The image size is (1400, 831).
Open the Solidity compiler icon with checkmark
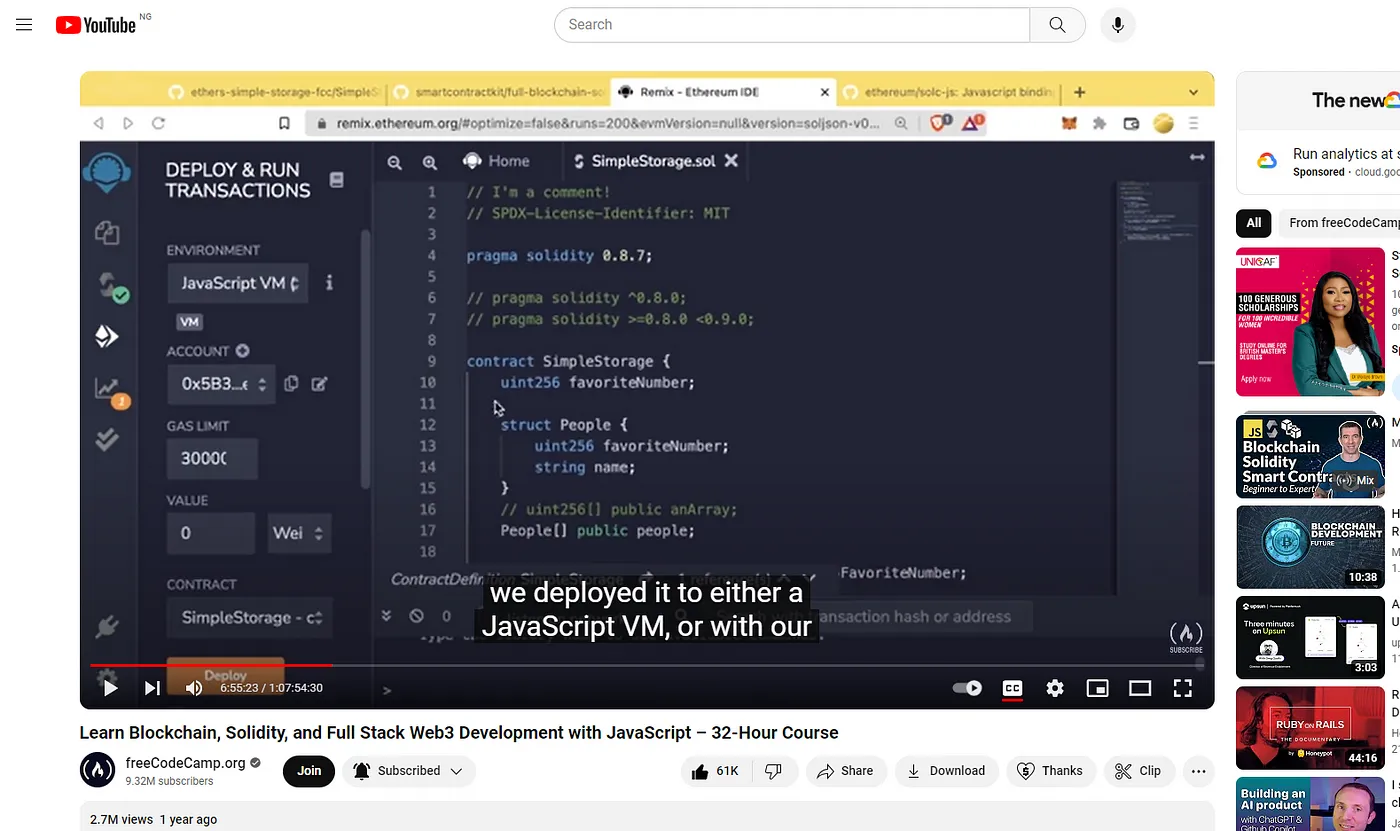tap(112, 288)
